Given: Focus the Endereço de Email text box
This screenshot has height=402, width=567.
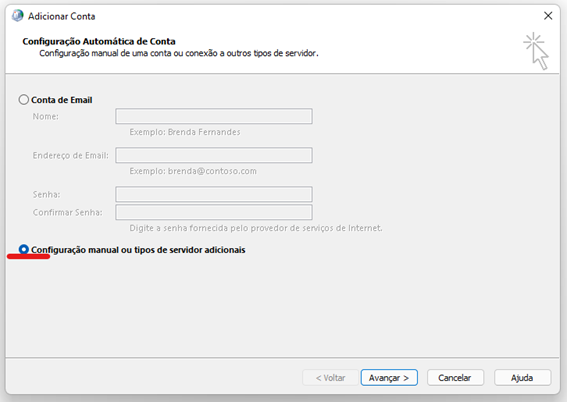Looking at the screenshot, I should (214, 155).
